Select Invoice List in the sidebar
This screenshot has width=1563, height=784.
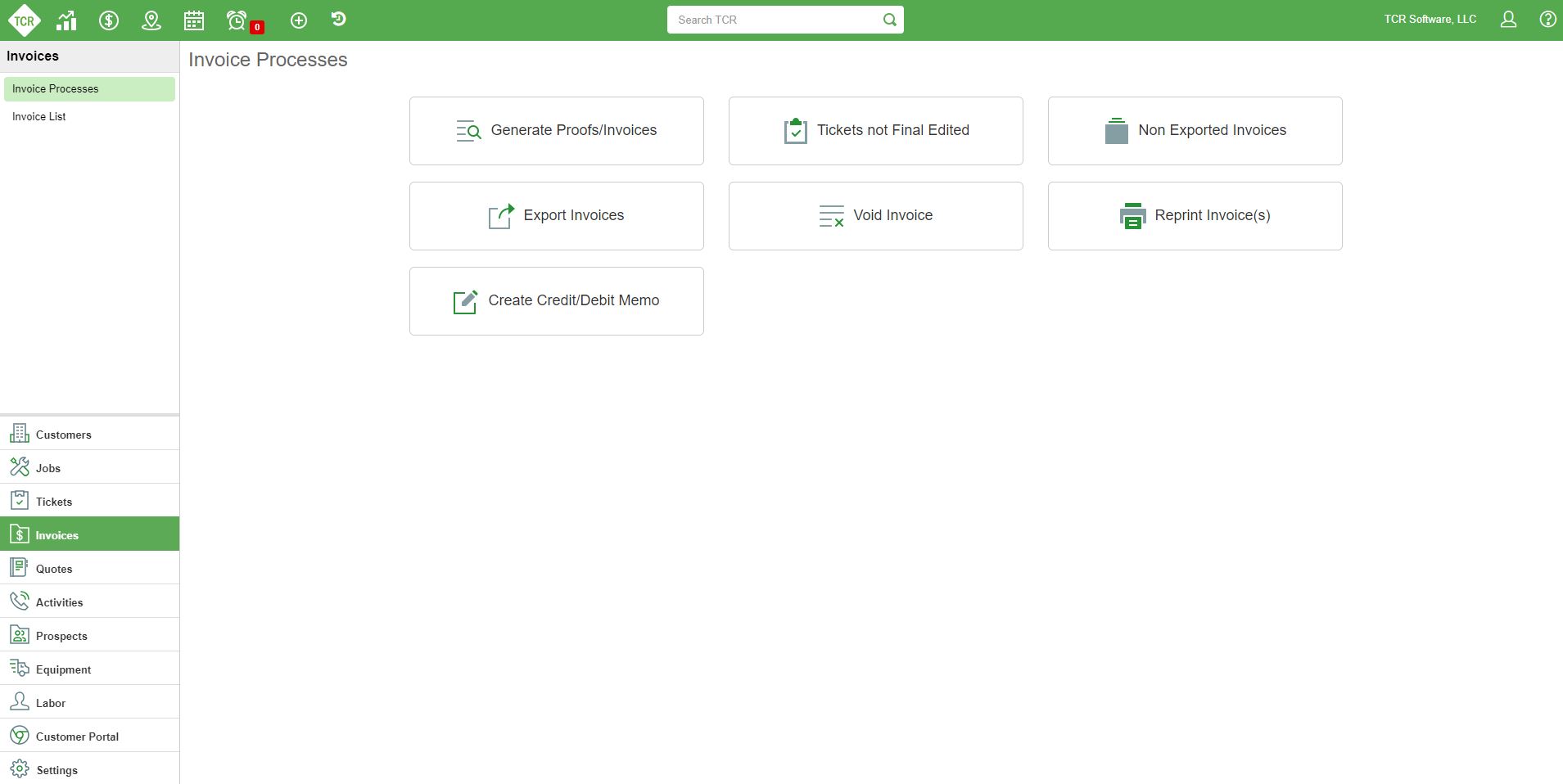tap(39, 117)
